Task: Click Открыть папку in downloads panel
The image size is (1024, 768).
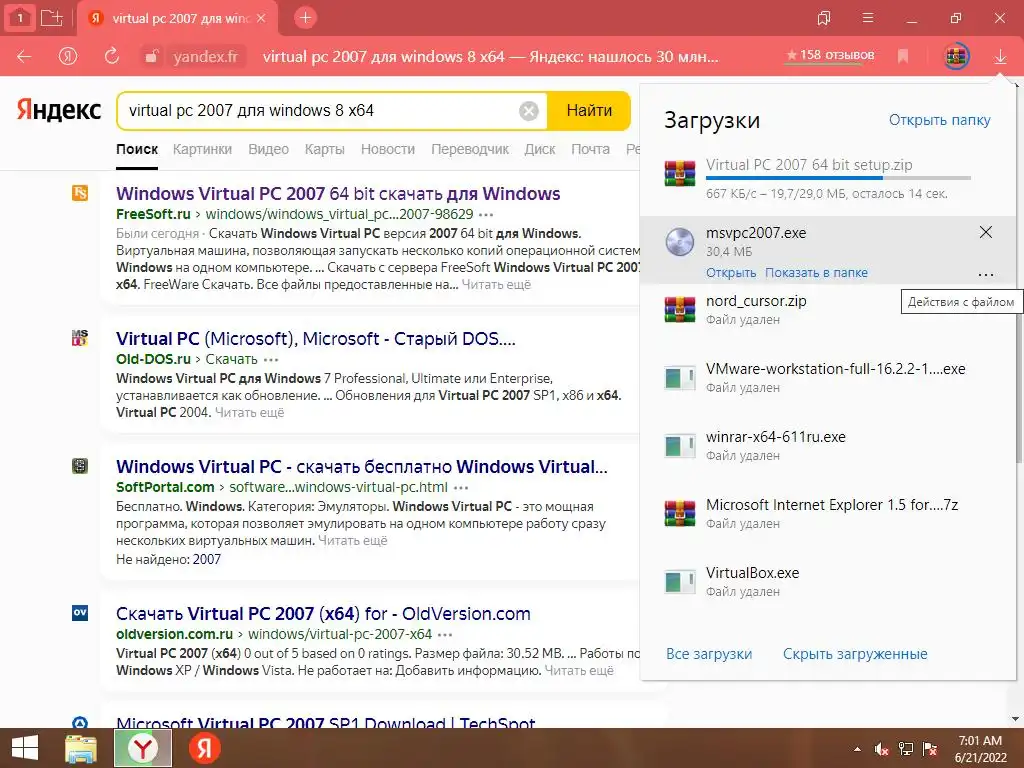Action: pos(940,120)
